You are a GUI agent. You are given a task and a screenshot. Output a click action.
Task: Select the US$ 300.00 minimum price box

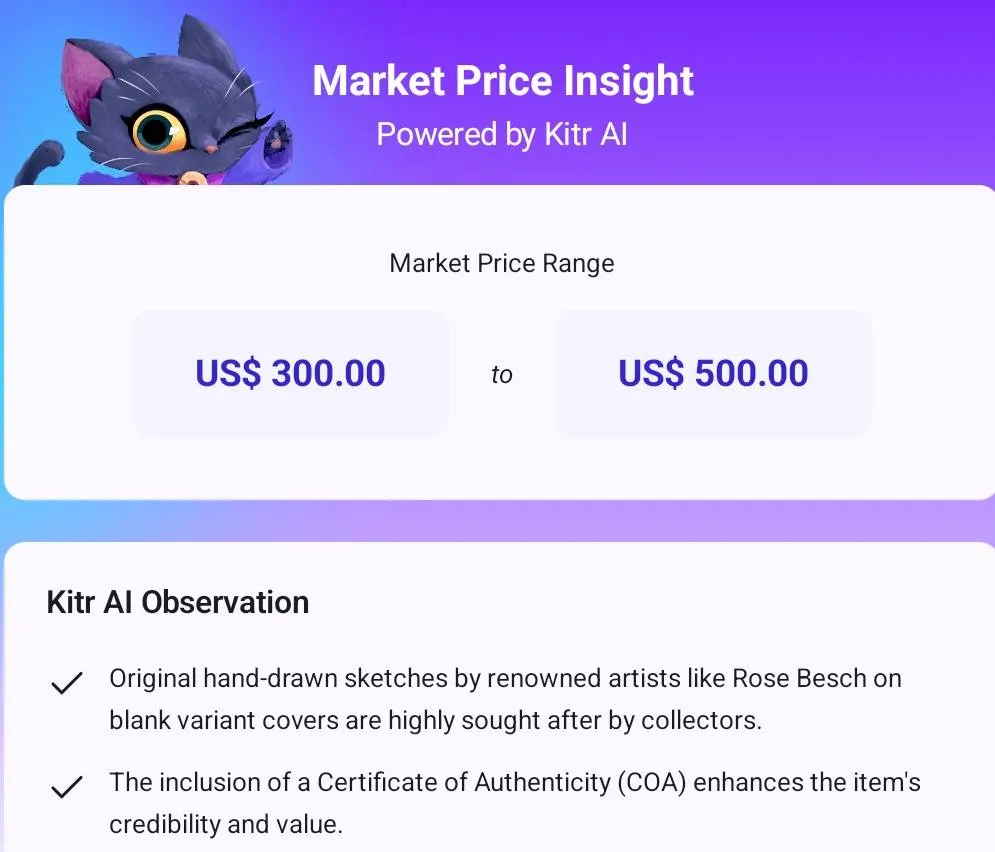coord(290,373)
